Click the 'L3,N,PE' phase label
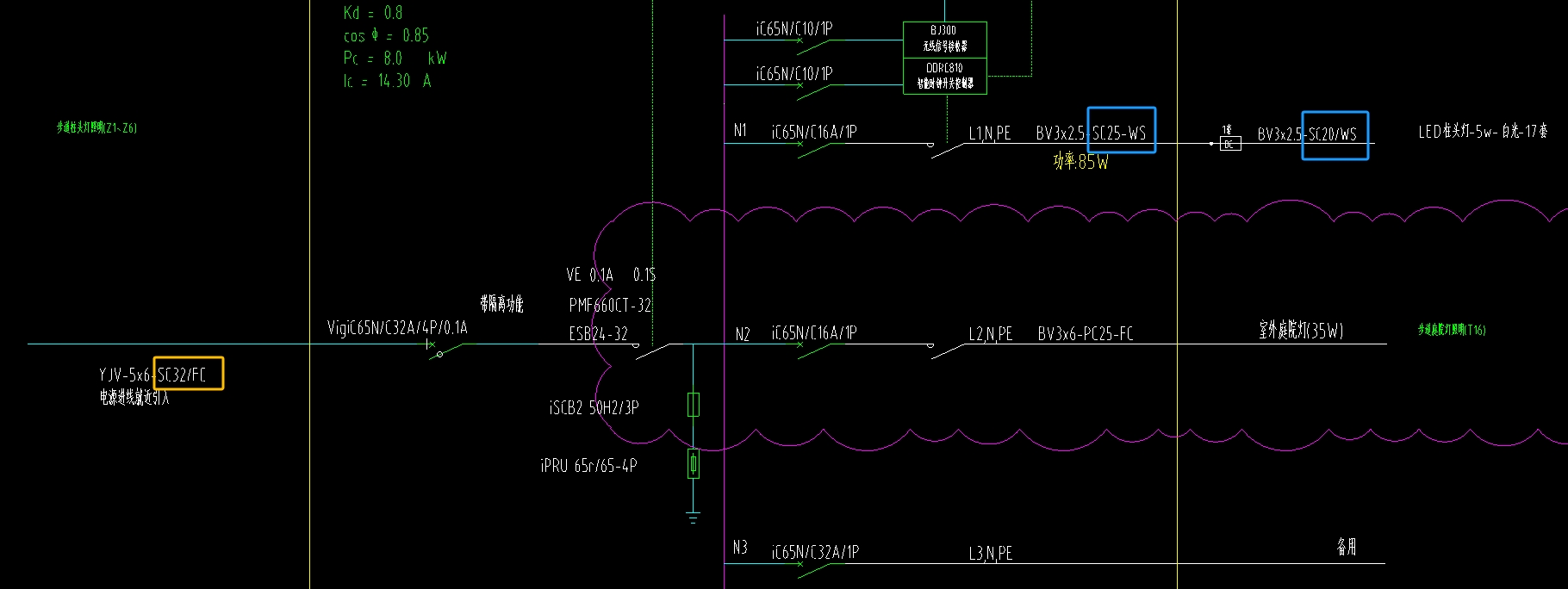Screen dimensions: 1568x589 point(991,554)
